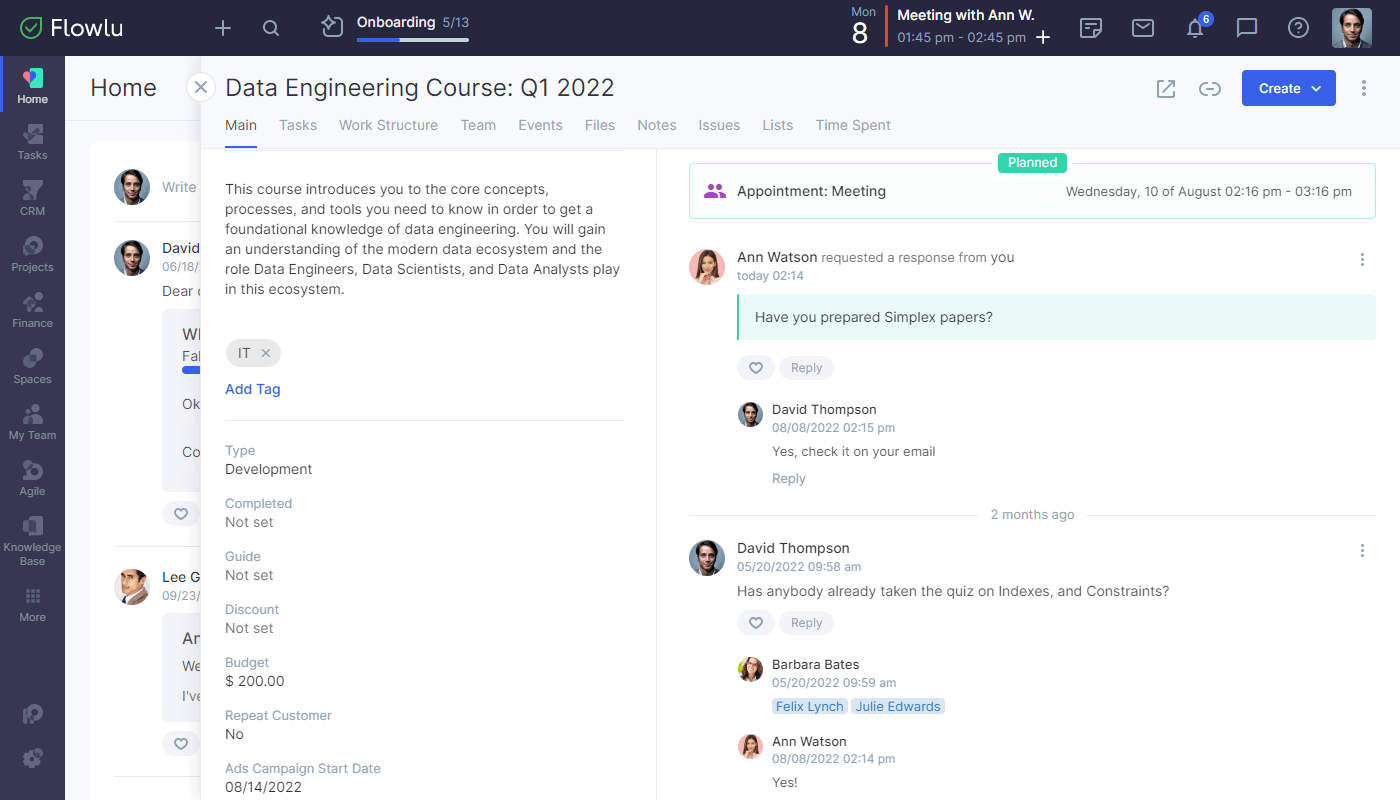Image resolution: width=1400 pixels, height=800 pixels.
Task: Open the Onboarding rocket icon
Action: 332,27
